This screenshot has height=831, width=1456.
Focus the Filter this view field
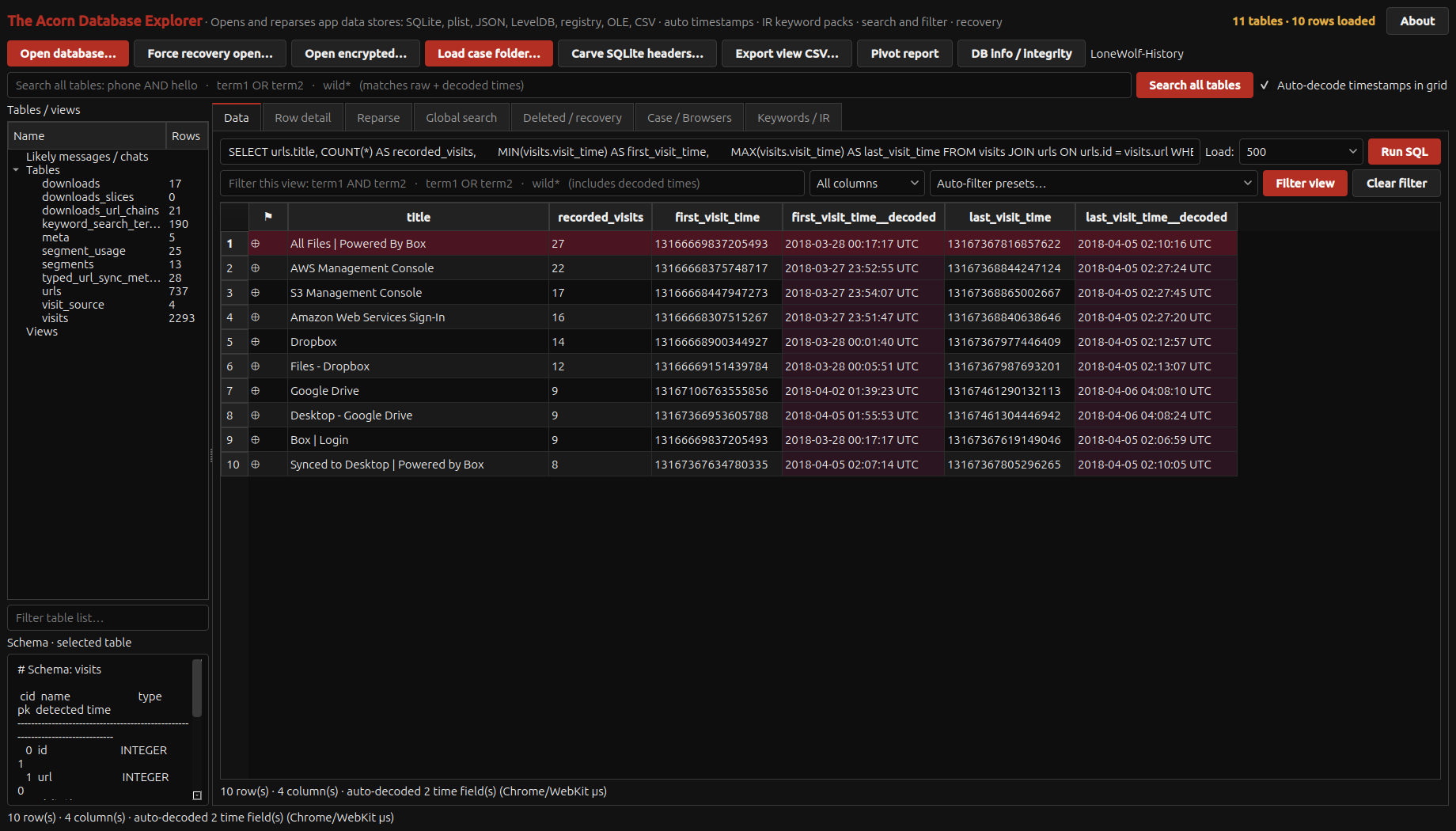point(512,184)
